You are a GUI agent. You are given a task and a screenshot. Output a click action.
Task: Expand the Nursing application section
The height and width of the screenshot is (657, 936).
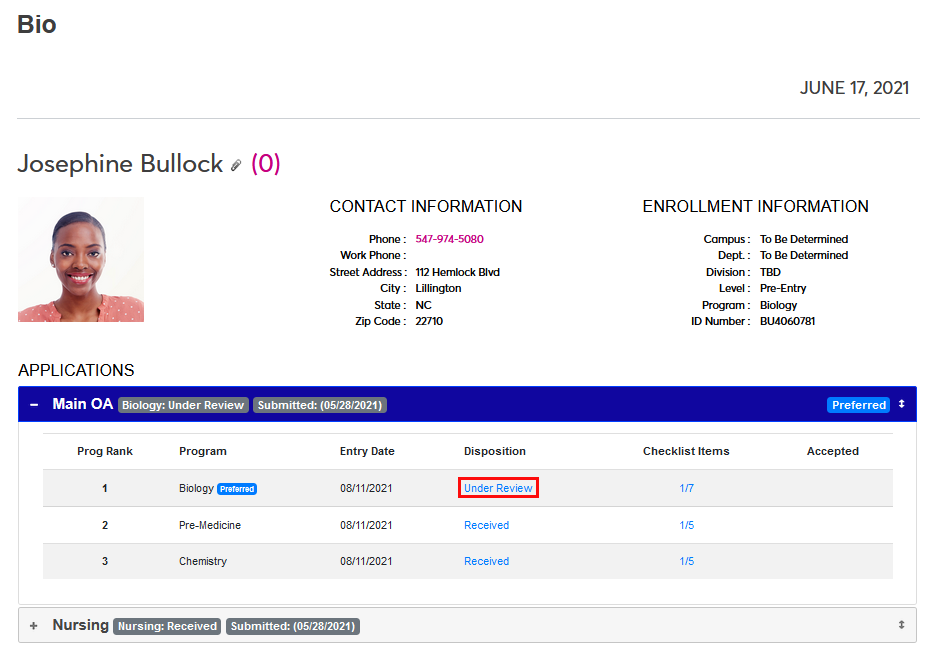34,626
